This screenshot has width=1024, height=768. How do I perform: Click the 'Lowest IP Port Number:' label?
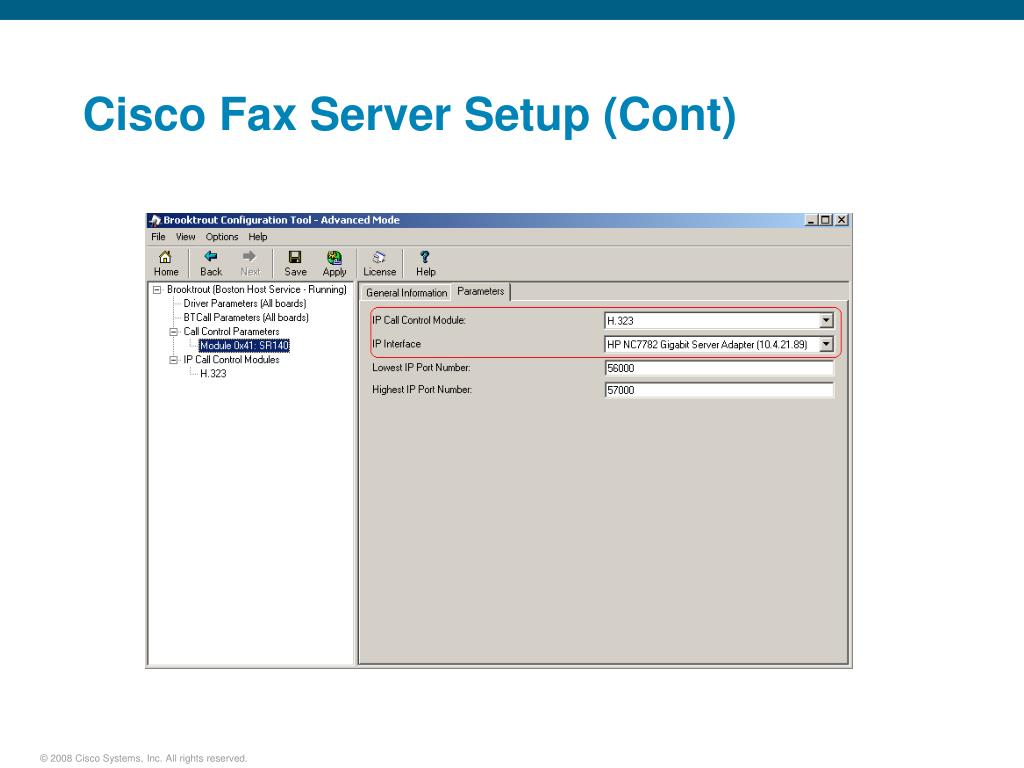421,368
